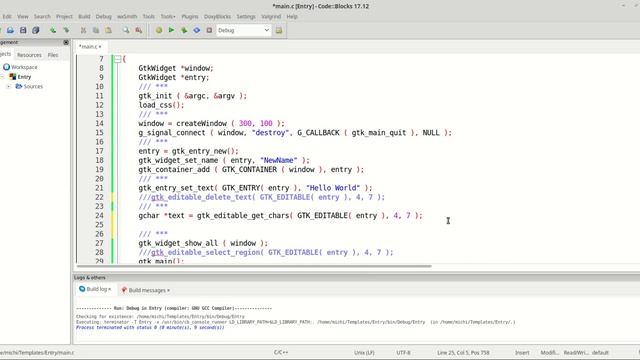The height and width of the screenshot is (360, 640).
Task: Click the Rebuild icon
Action: click(x=197, y=30)
